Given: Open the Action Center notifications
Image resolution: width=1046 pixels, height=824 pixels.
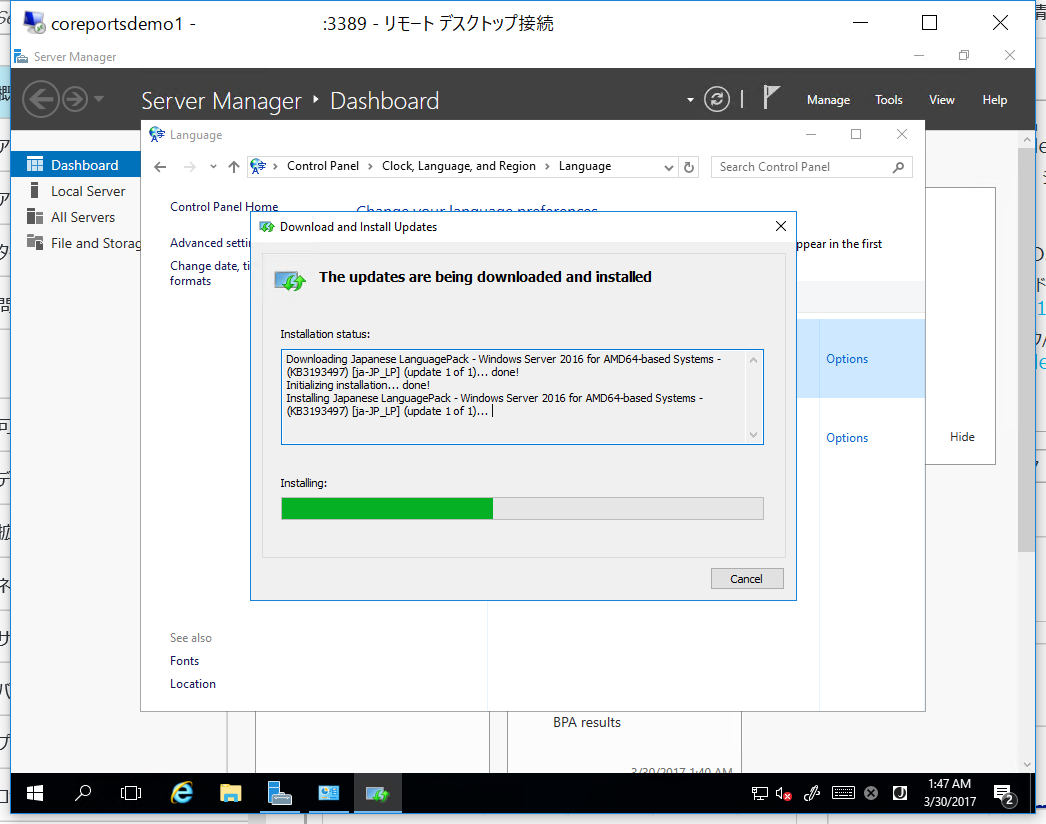Looking at the screenshot, I should click(1005, 794).
